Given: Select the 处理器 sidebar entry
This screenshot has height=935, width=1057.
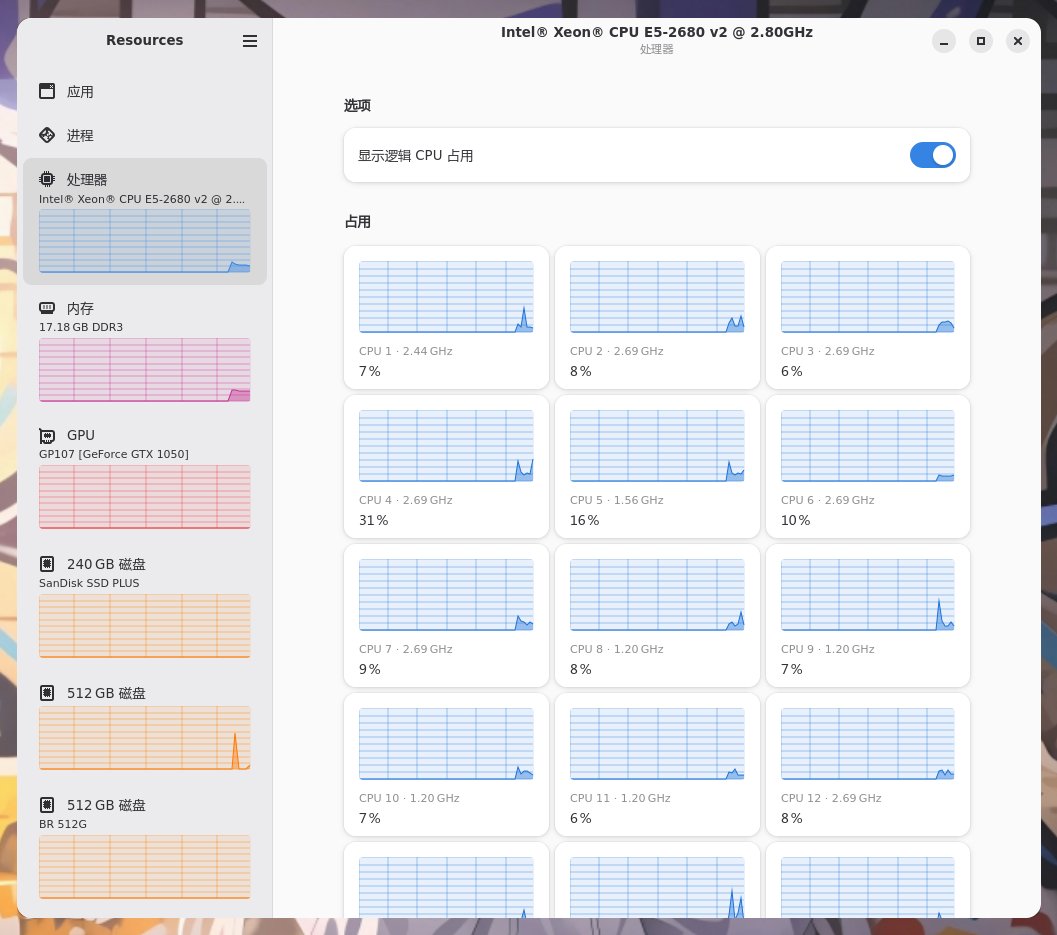Looking at the screenshot, I should point(145,221).
